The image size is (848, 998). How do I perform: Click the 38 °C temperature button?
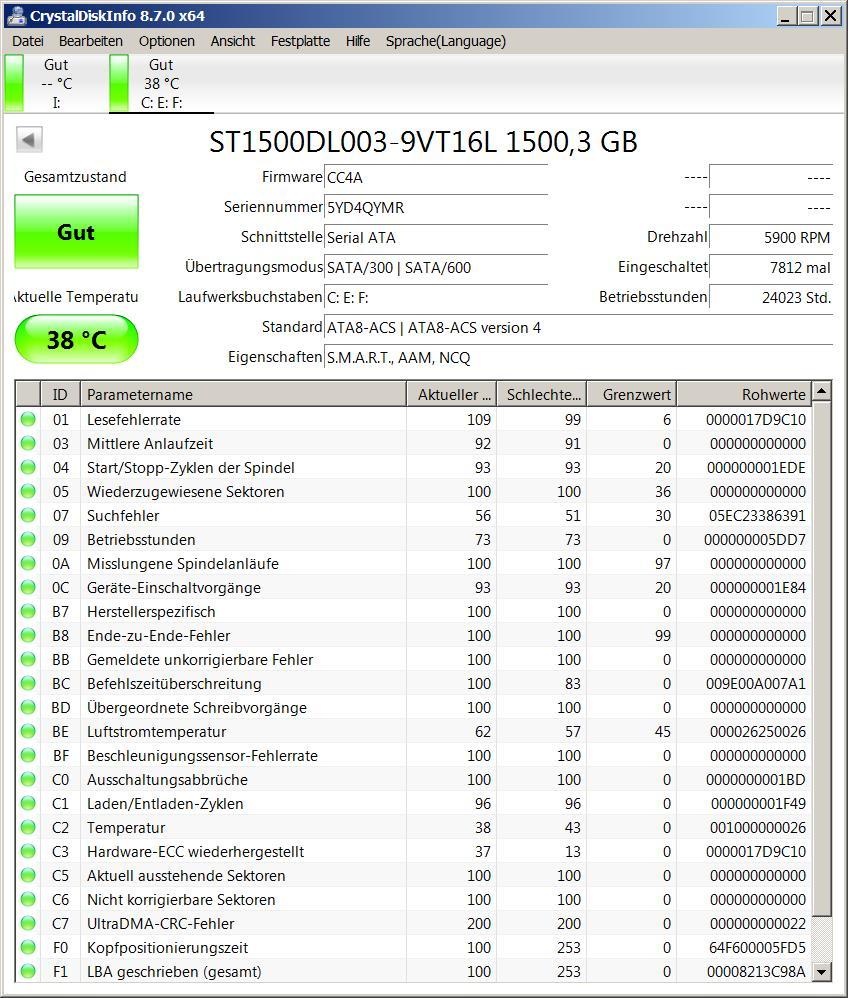click(x=76, y=339)
